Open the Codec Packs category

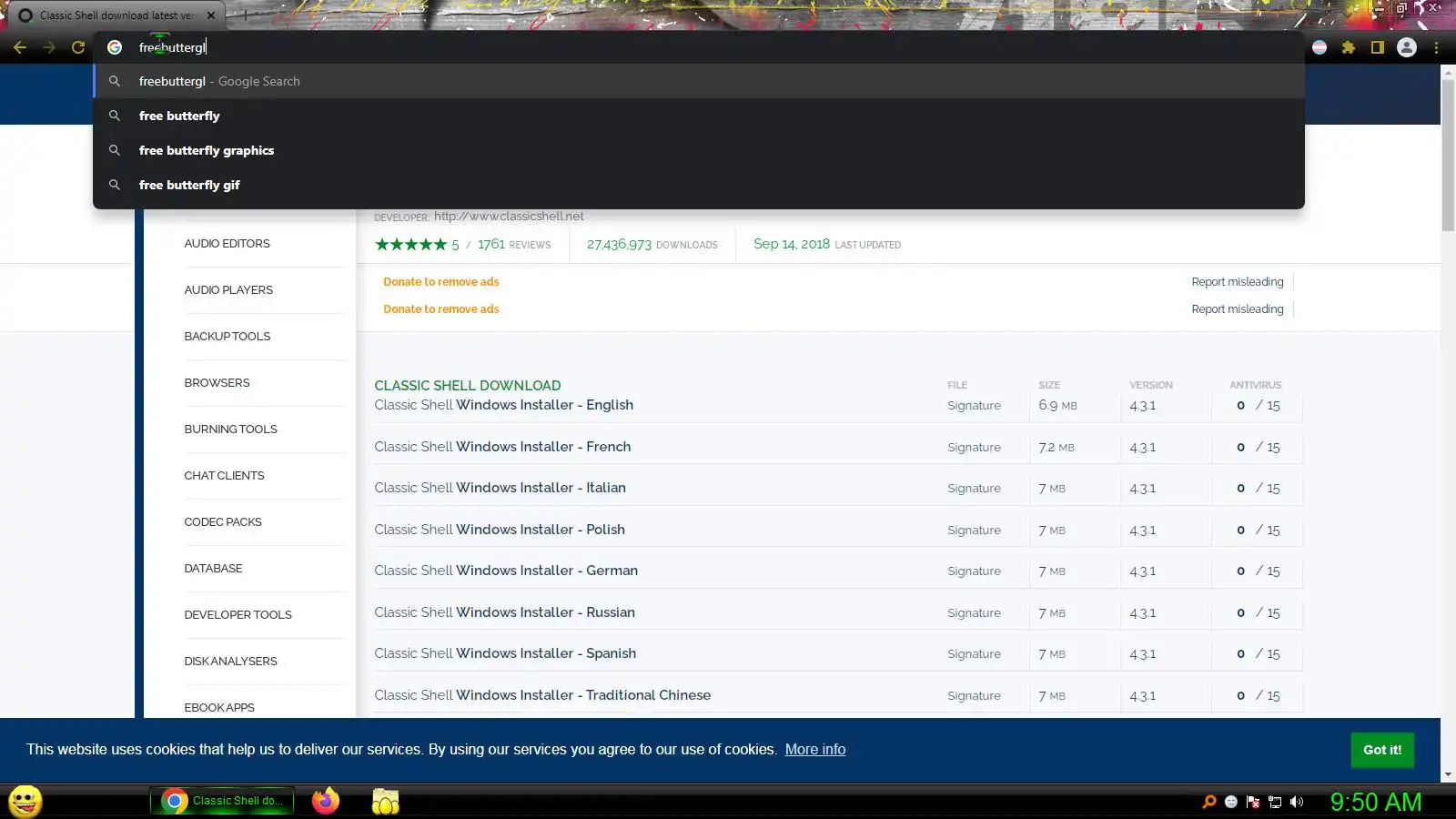pyautogui.click(x=223, y=522)
